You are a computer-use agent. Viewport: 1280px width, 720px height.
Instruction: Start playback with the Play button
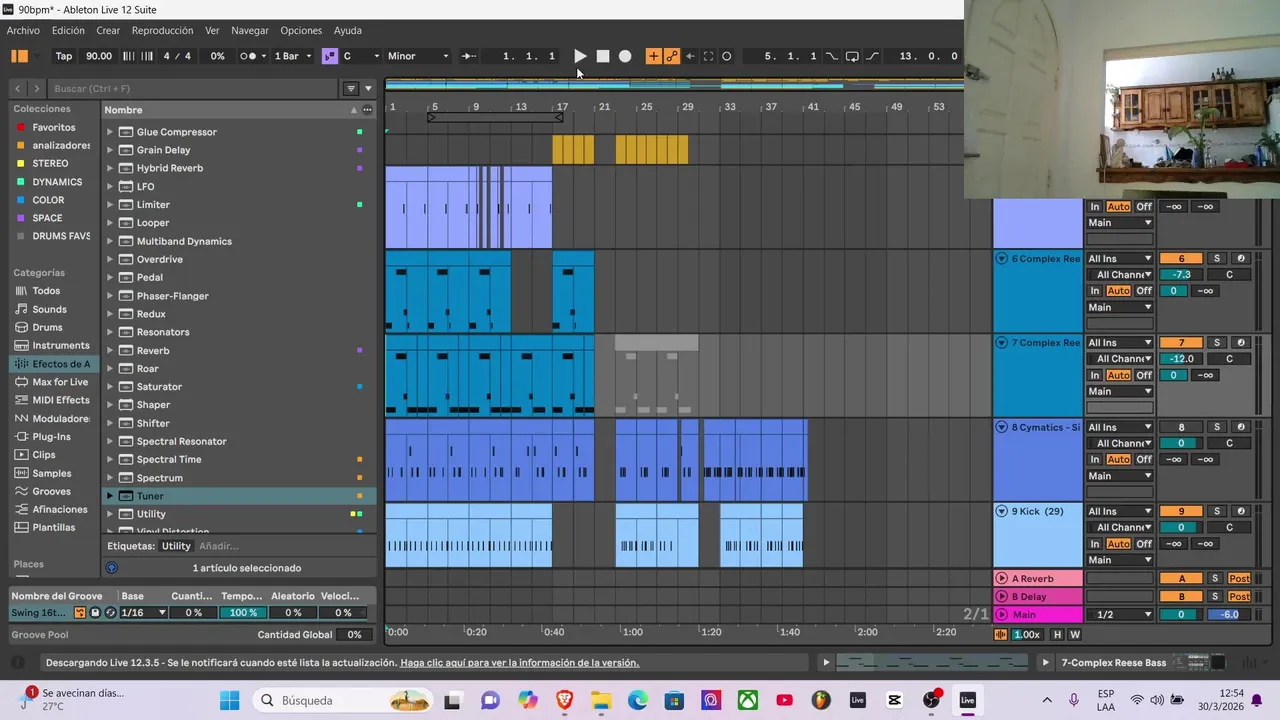580,56
